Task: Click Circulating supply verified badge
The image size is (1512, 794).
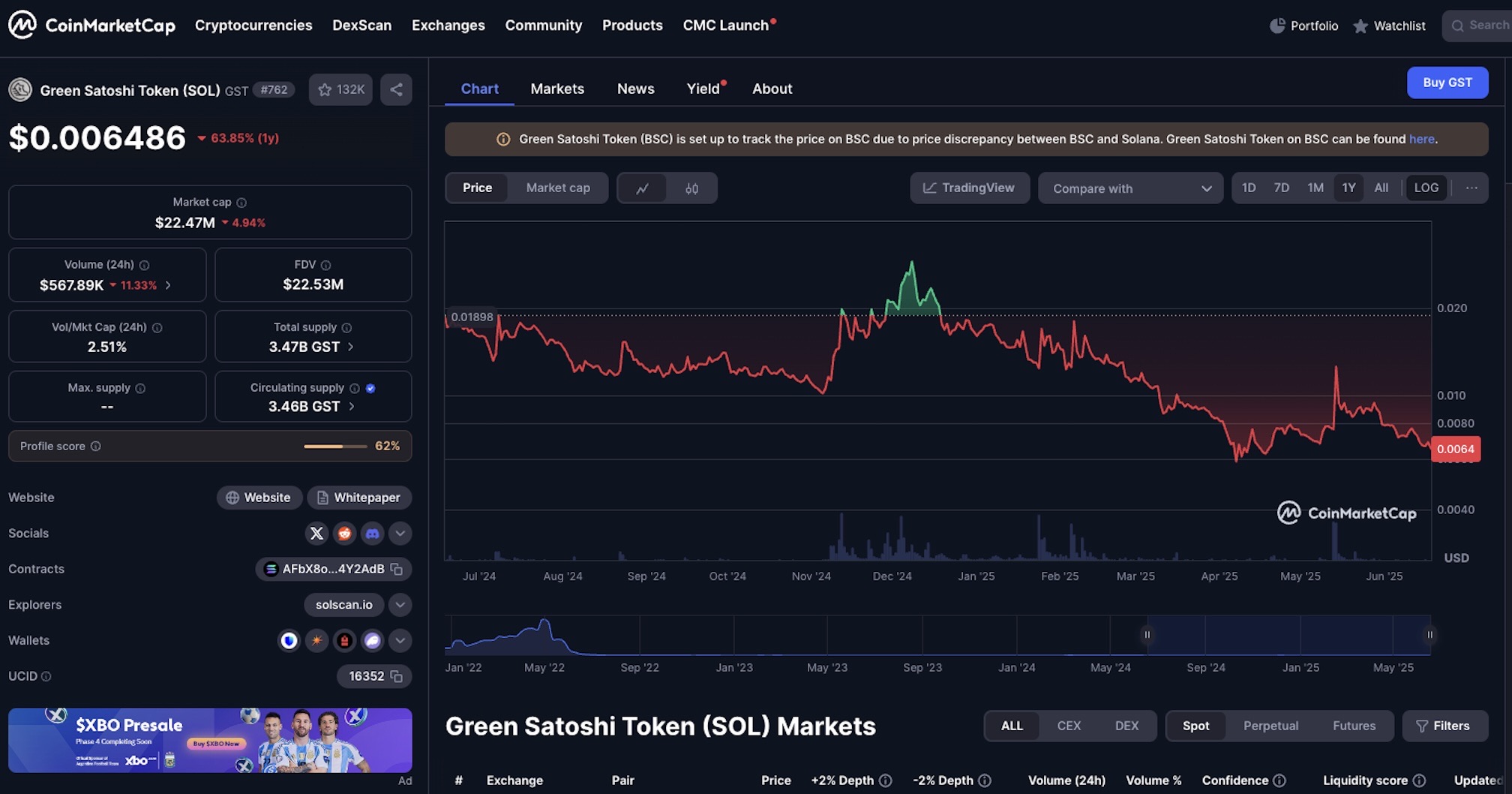Action: tap(370, 388)
